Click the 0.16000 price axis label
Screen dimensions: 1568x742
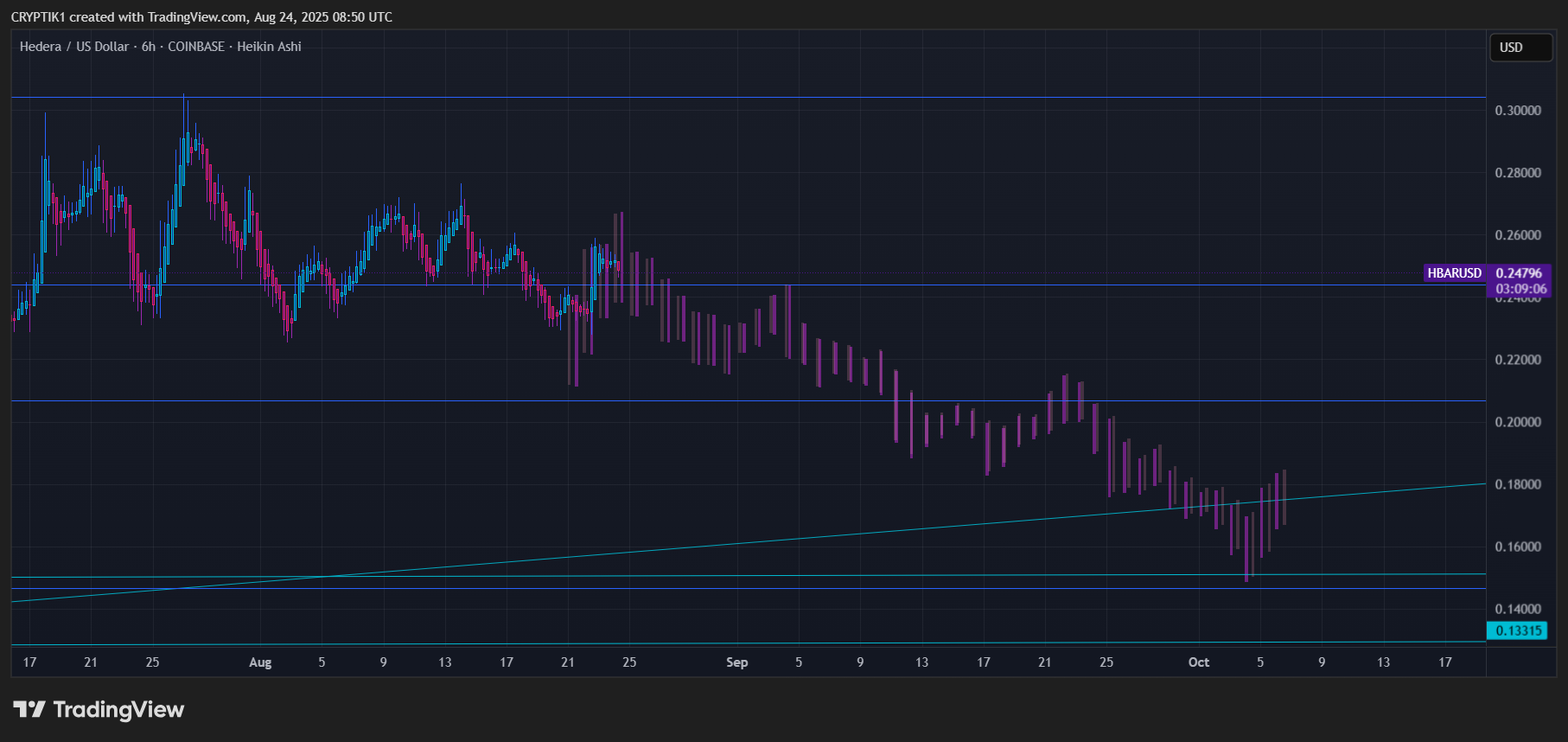(1518, 547)
